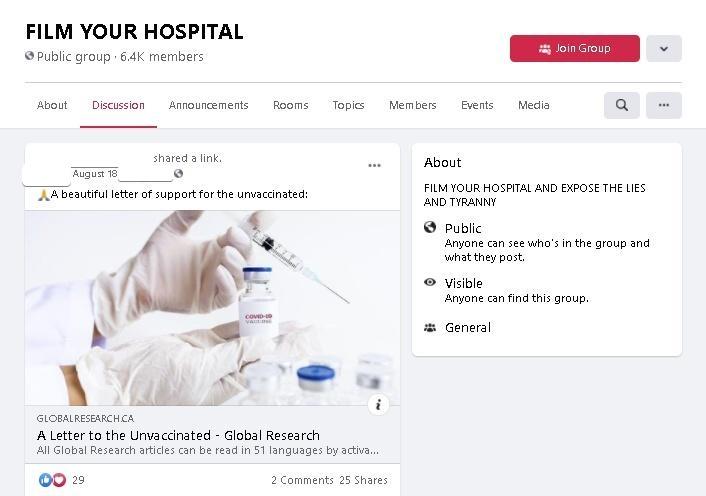Open the Announcements tab
Image resolution: width=706 pixels, height=496 pixels.
click(208, 105)
